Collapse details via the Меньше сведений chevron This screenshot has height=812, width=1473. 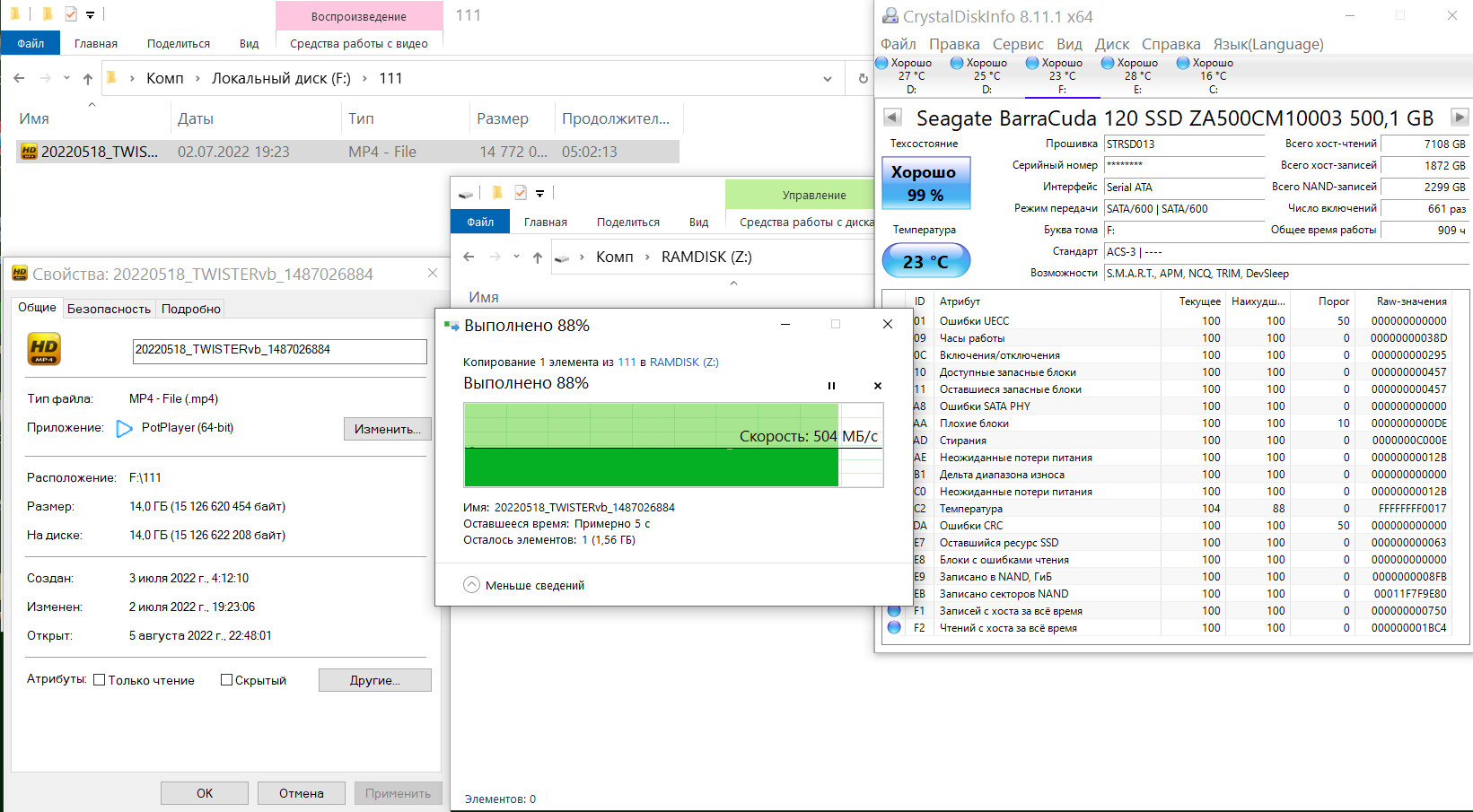471,585
